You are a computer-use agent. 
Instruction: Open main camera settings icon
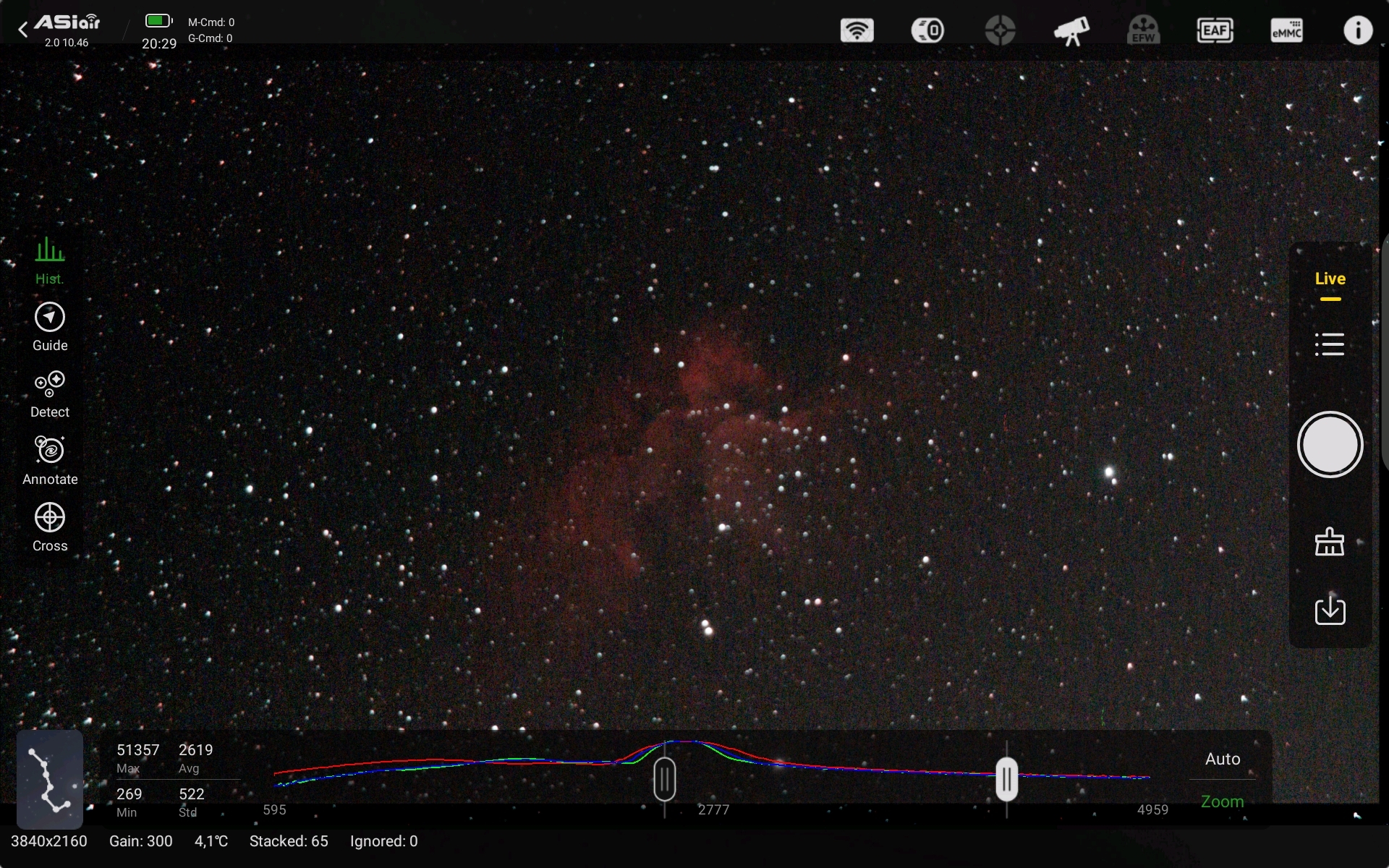(927, 31)
